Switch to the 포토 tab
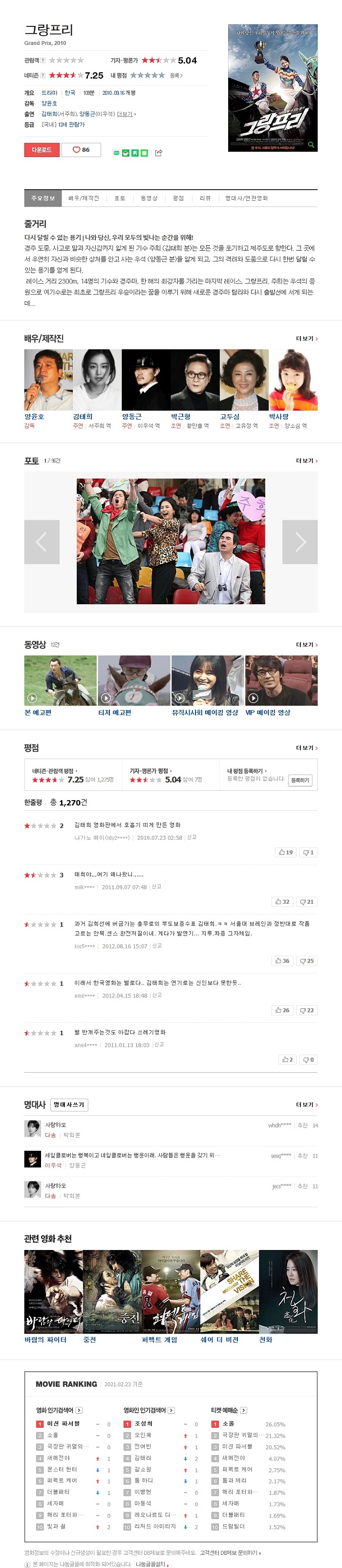Screen dimensions: 342x1568 click(120, 198)
